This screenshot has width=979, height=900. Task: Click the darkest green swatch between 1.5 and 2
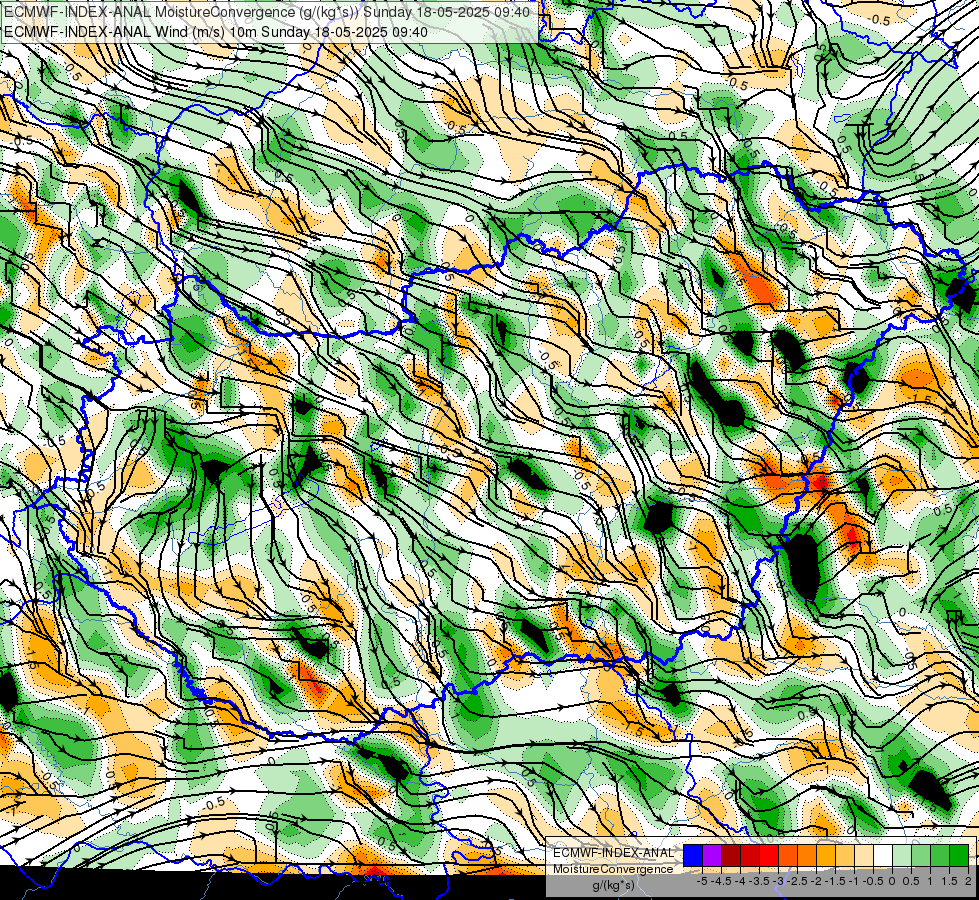[x=959, y=855]
